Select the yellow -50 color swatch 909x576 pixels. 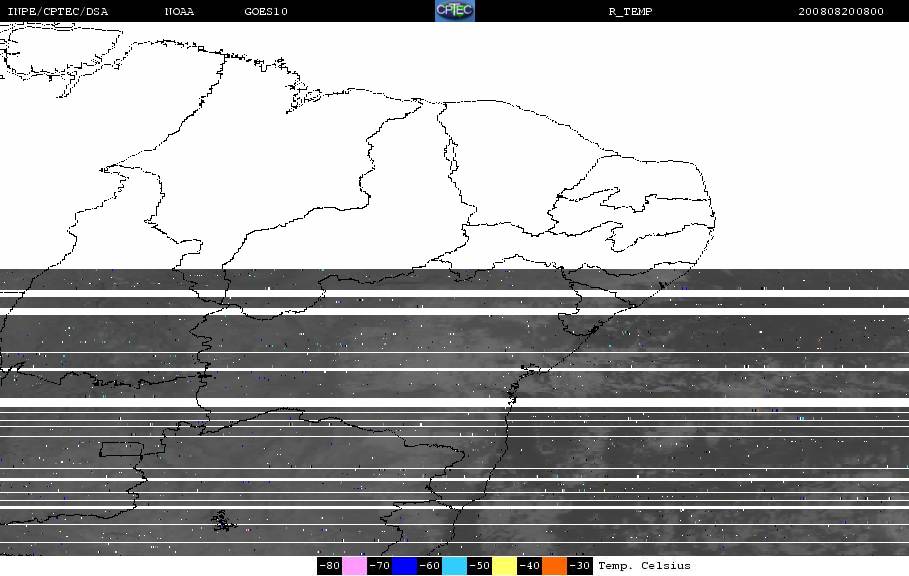pyautogui.click(x=504, y=566)
